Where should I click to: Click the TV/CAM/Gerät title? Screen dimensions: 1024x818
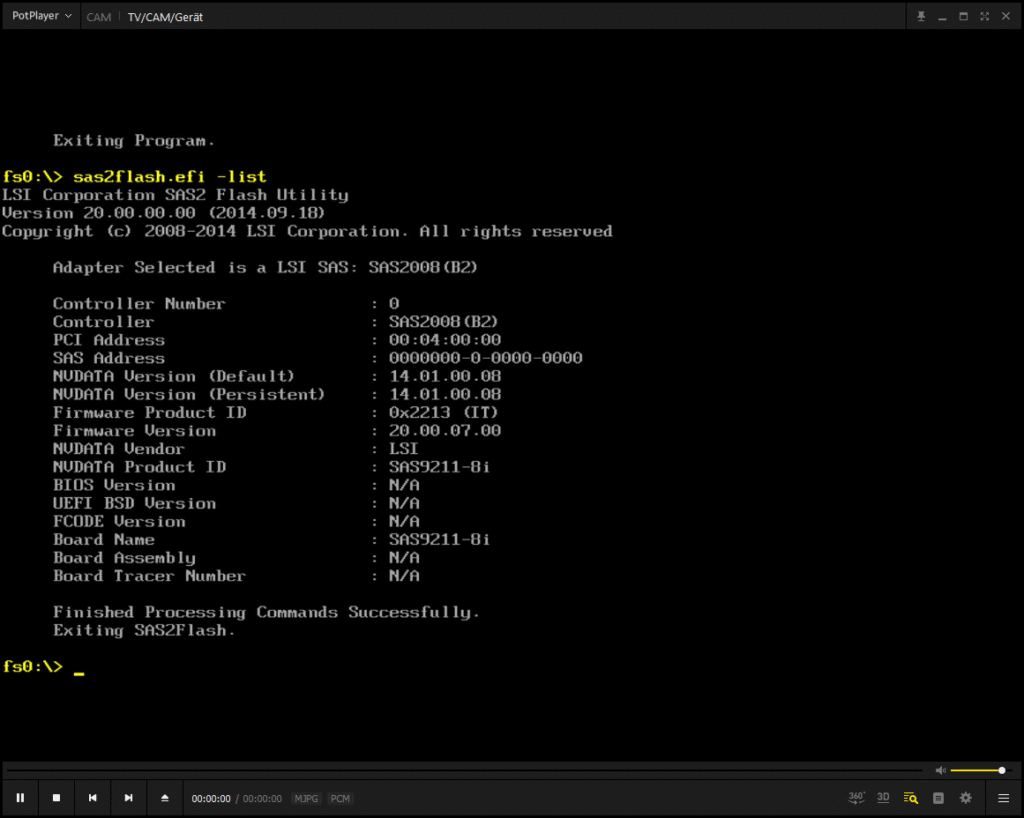click(x=165, y=17)
